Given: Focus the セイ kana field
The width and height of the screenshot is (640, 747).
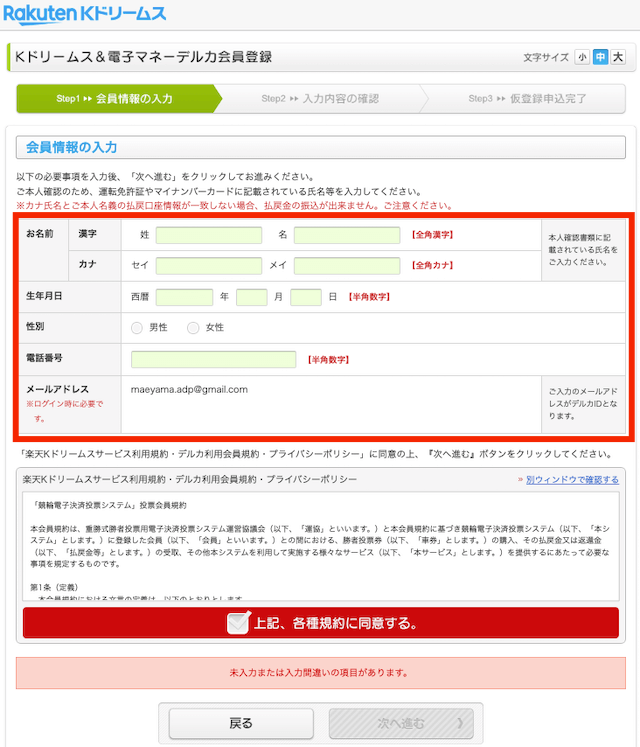Looking at the screenshot, I should click(x=209, y=265).
